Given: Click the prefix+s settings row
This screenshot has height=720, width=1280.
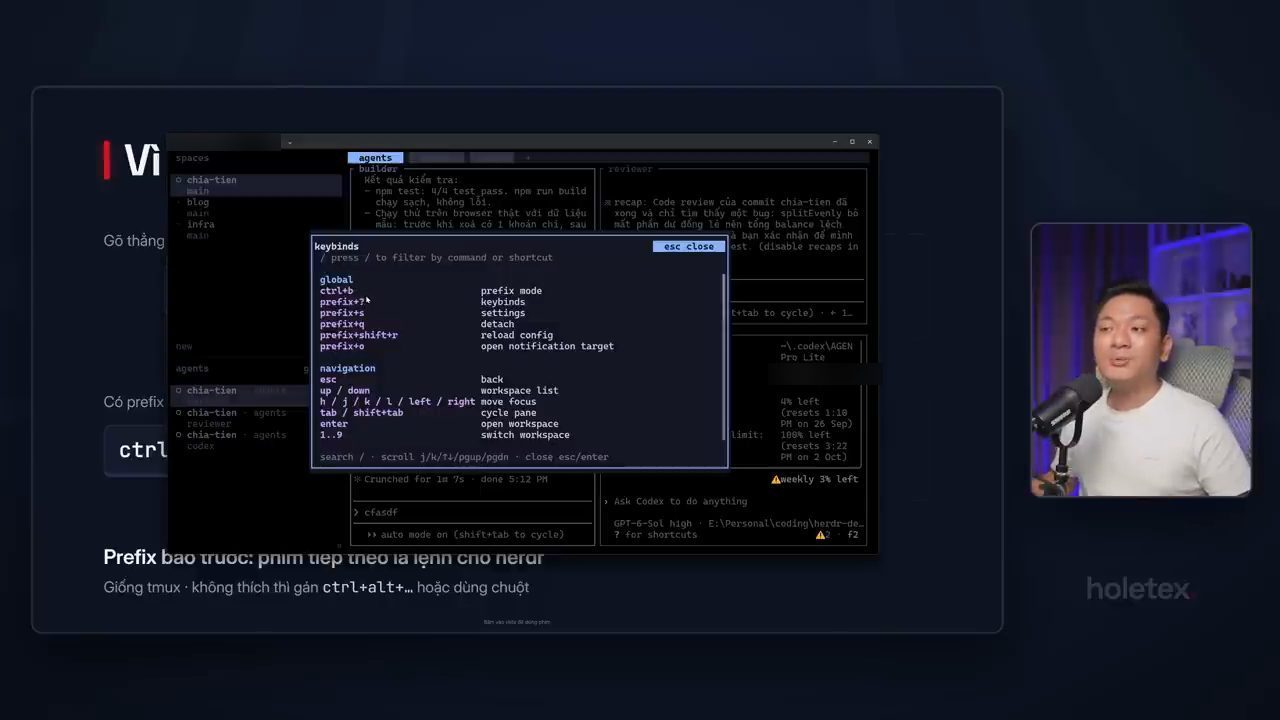Looking at the screenshot, I should (x=422, y=313).
